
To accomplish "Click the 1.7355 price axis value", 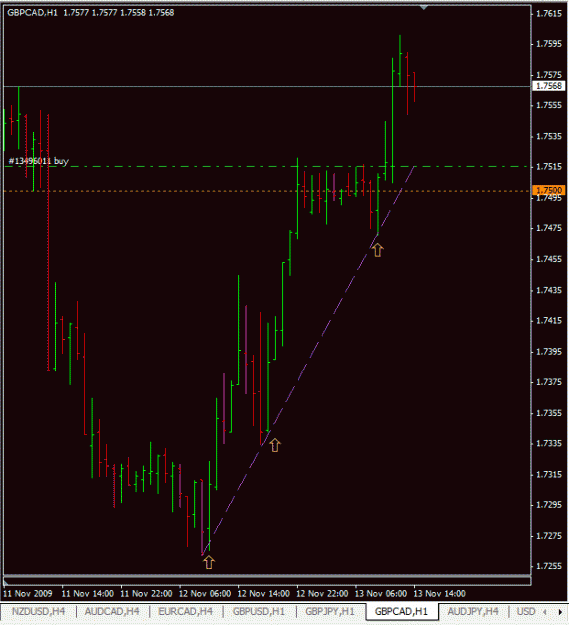I will pyautogui.click(x=549, y=413).
